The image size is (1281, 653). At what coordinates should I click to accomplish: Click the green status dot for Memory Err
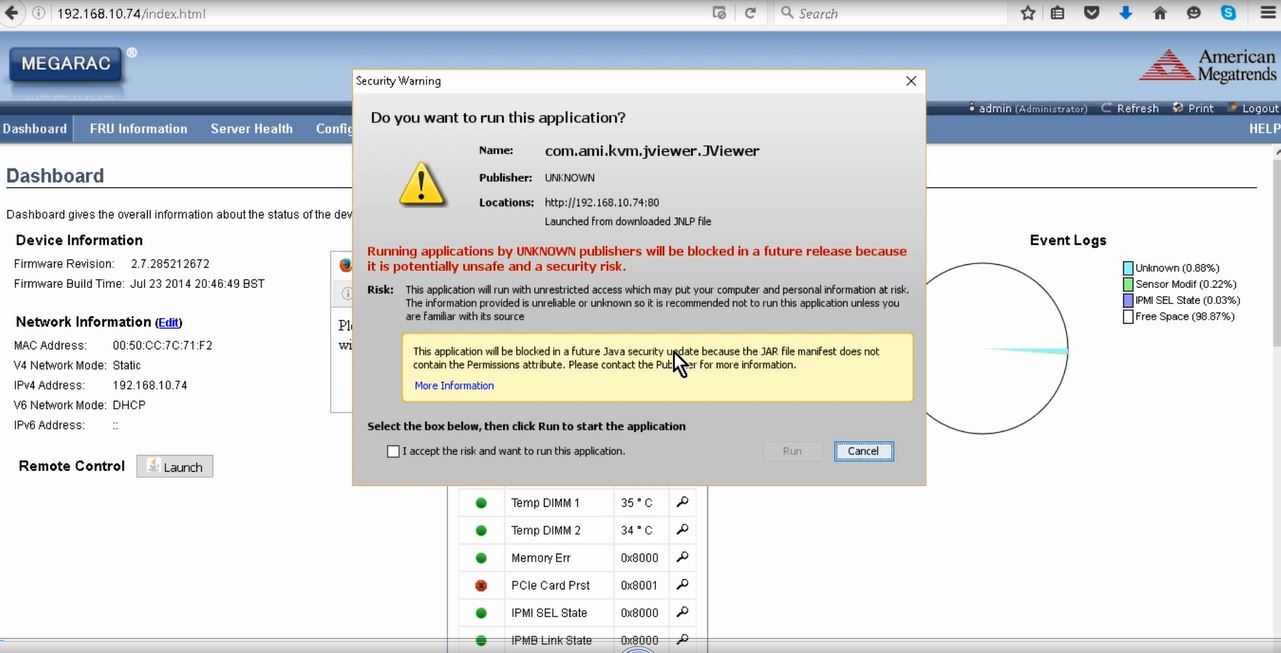pyautogui.click(x=481, y=557)
